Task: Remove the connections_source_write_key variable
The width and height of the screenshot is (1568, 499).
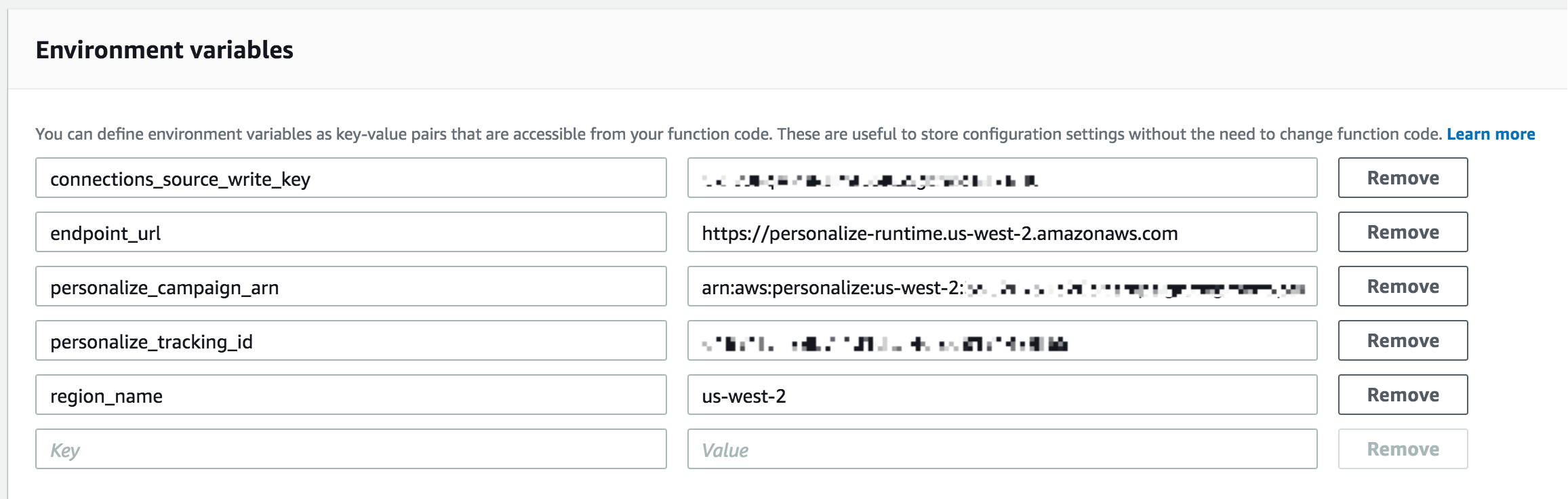Action: [x=1402, y=178]
